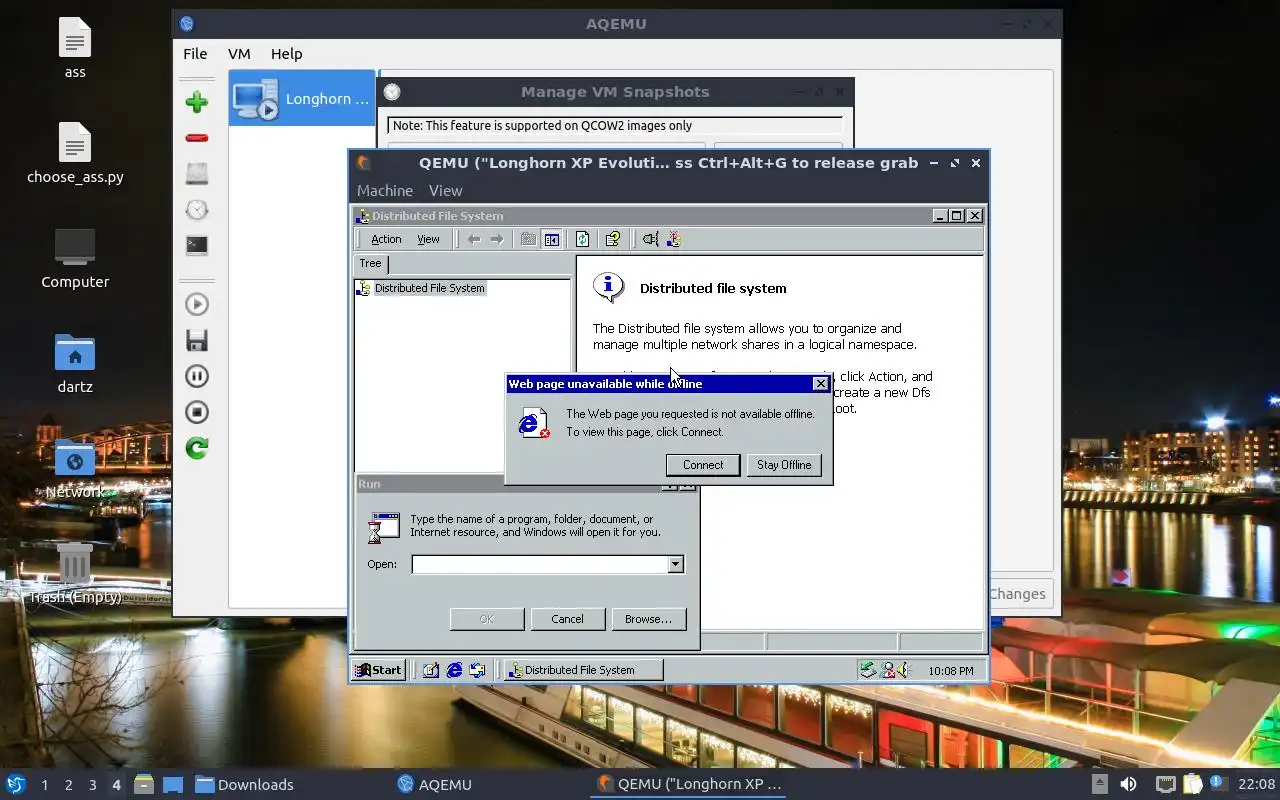The width and height of the screenshot is (1280, 800).
Task: Select the Longhorn VM in the AQEMU list
Action: [301, 98]
